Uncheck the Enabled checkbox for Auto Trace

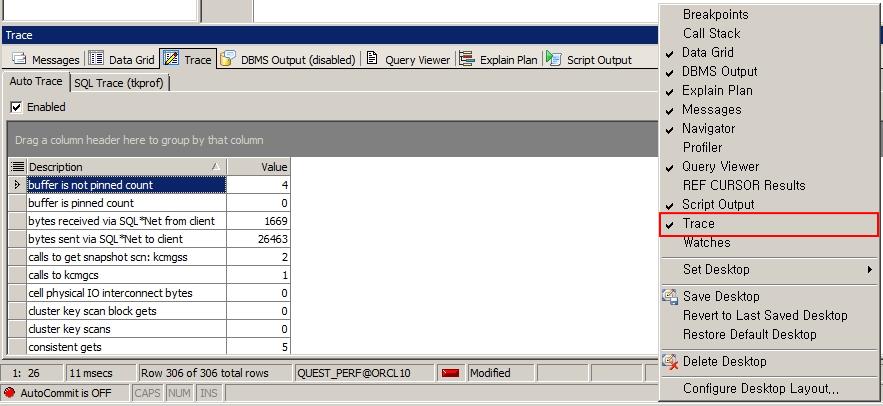[16, 107]
